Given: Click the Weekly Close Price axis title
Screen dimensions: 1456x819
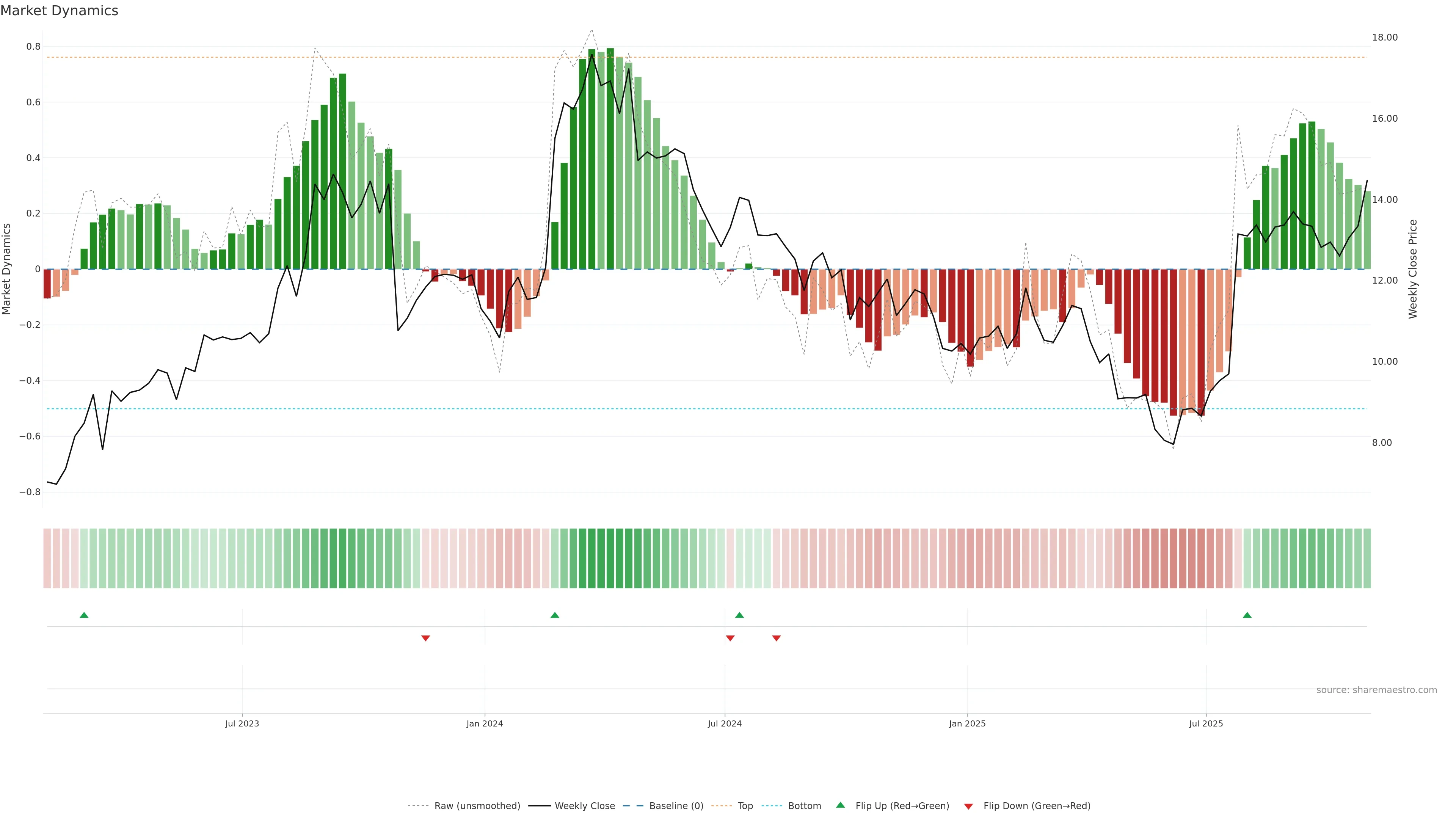Looking at the screenshot, I should point(1413,269).
